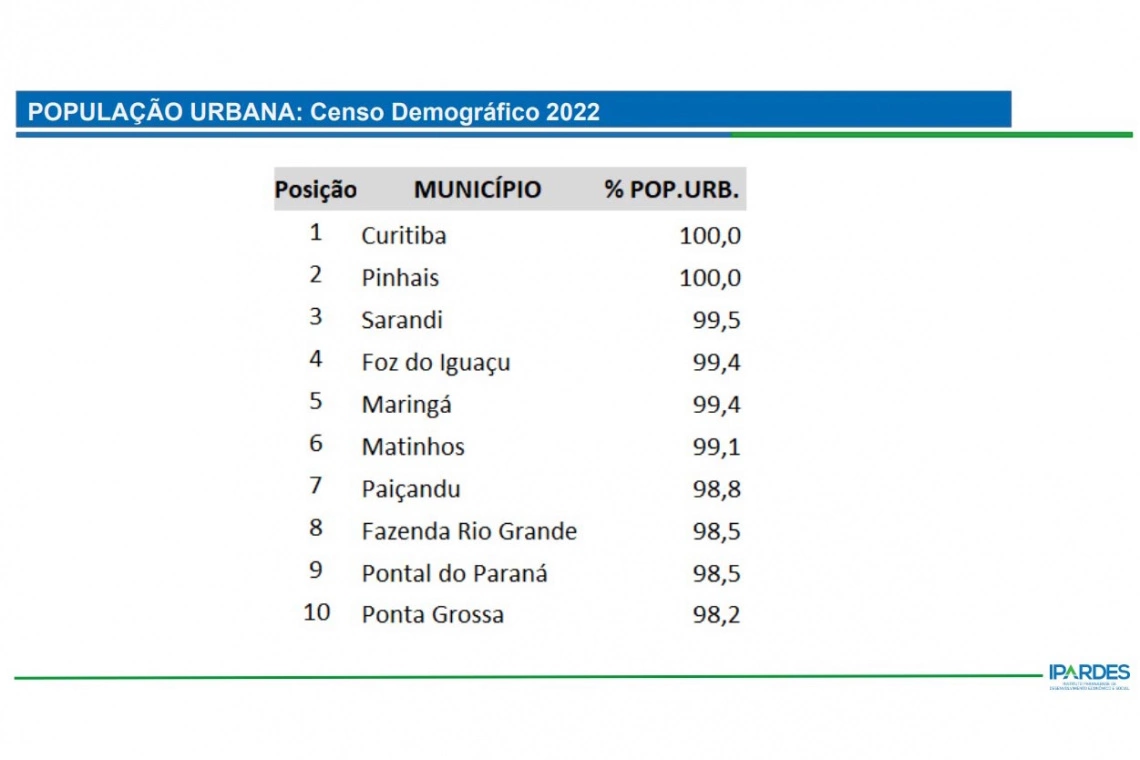Click the Foz do Iguaçu entry
This screenshot has height=760, width=1140.
(436, 362)
